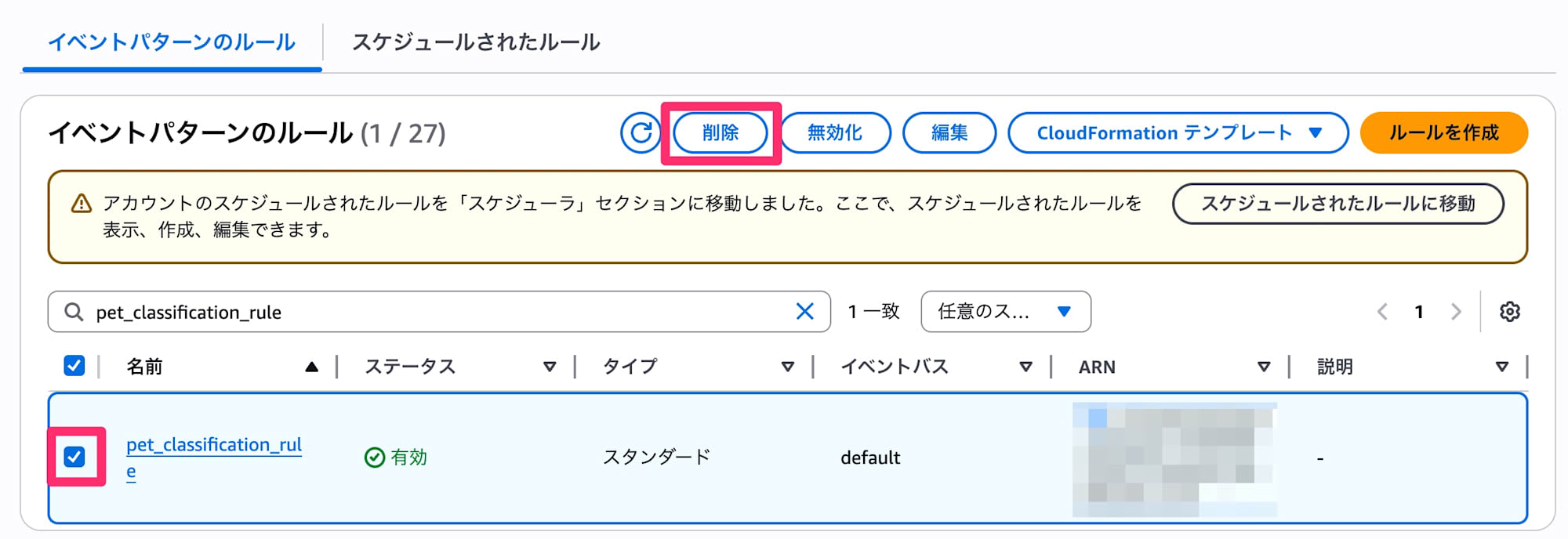Select the イベントパターンのルール tab
This screenshot has width=1568, height=539.
172,42
